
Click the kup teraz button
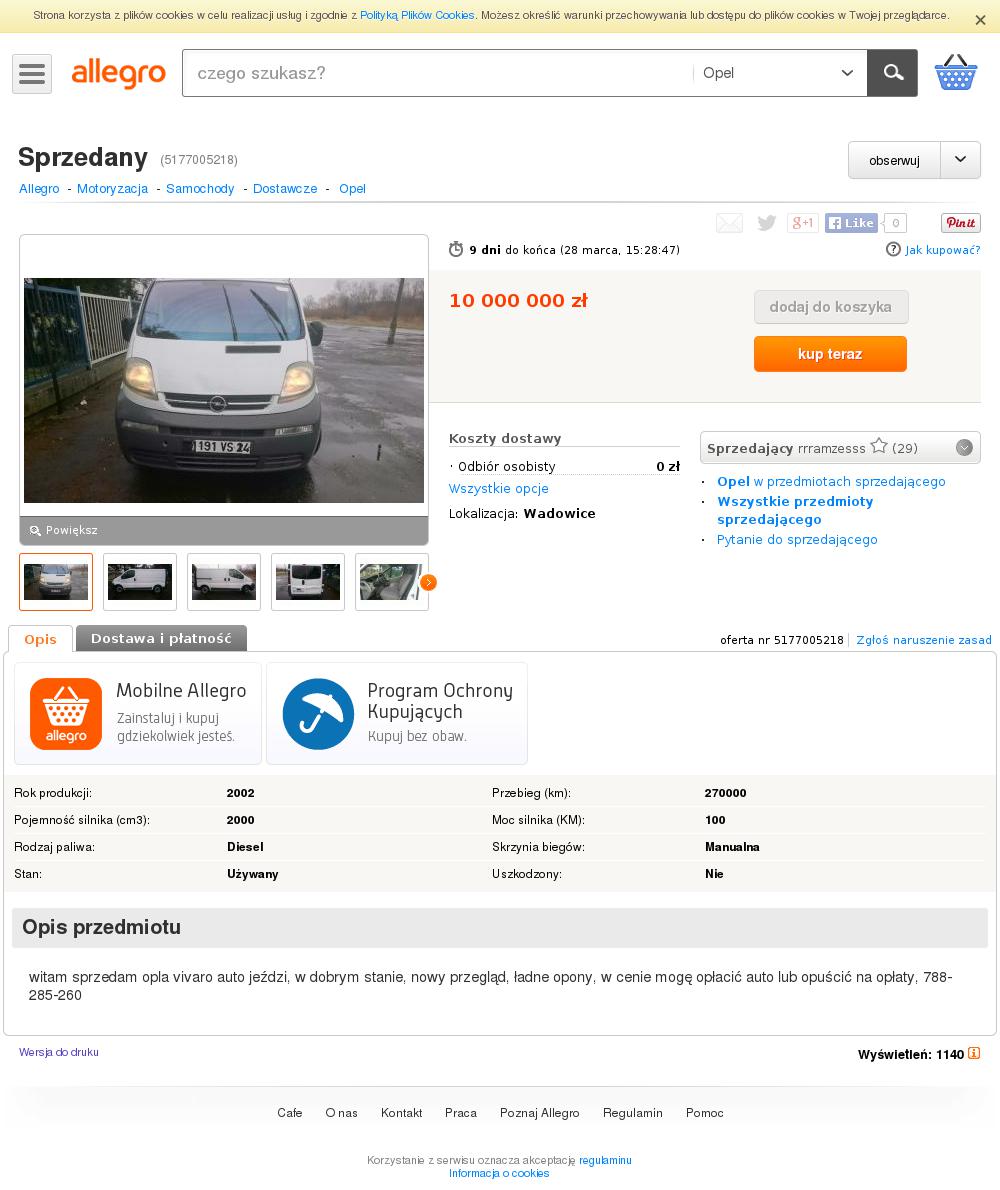tap(830, 354)
